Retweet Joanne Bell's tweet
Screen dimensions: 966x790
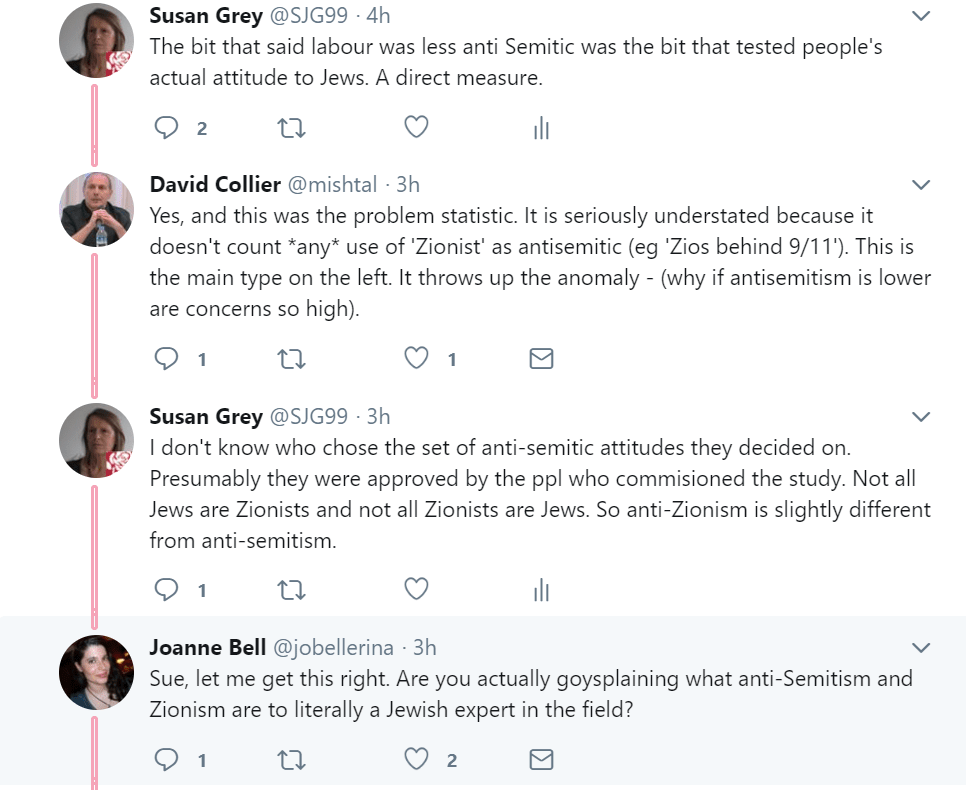pos(291,761)
